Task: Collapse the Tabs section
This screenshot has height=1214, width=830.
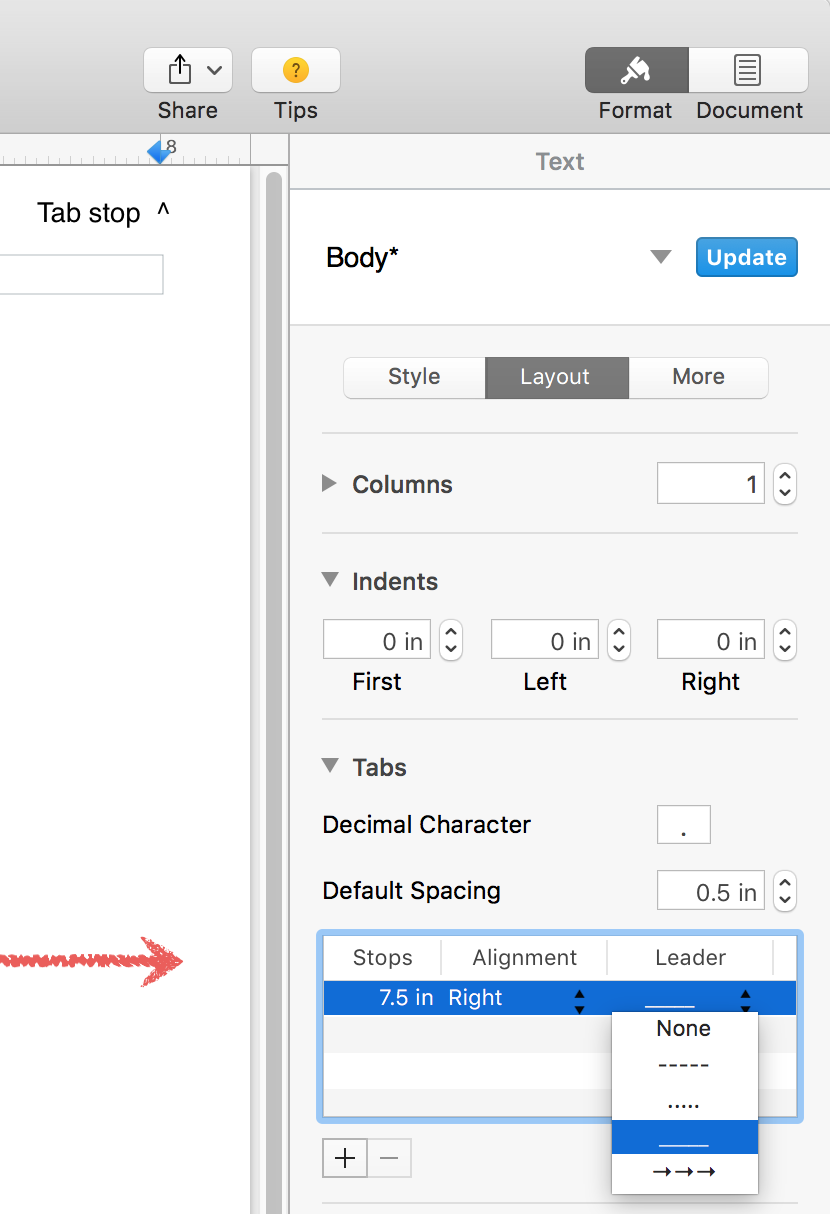Action: point(330,766)
